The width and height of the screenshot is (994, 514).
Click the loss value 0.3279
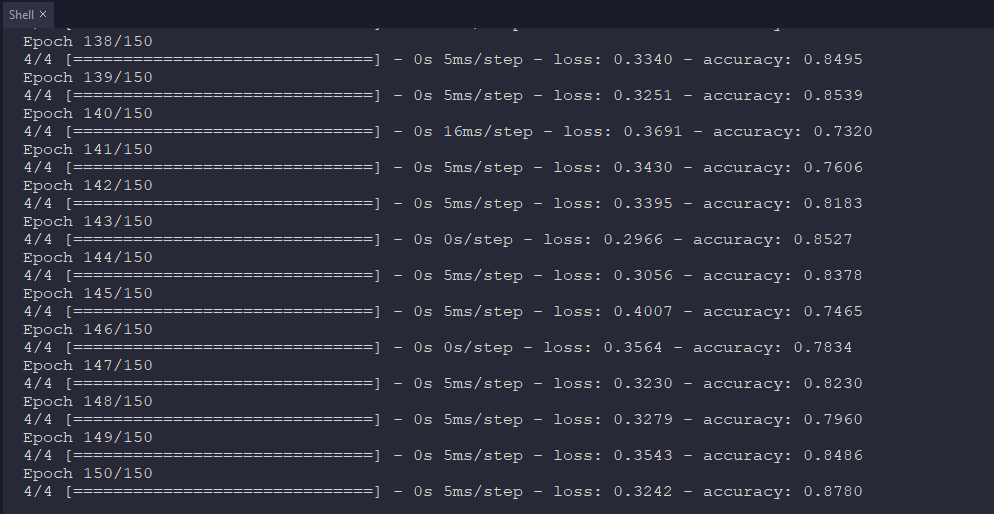tap(643, 420)
